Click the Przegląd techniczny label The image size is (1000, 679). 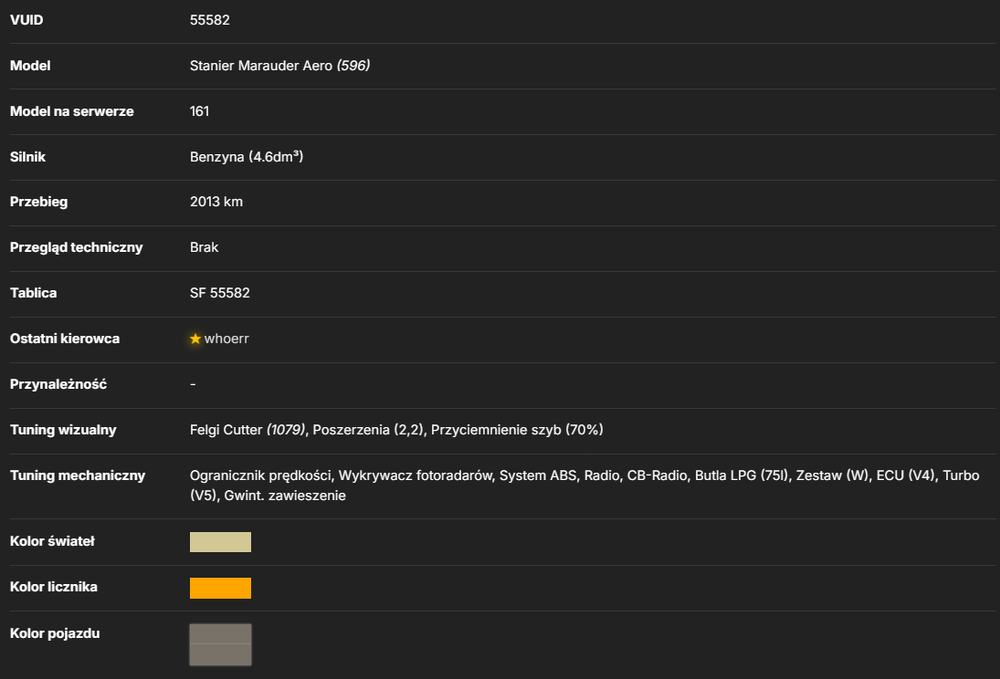coord(77,247)
